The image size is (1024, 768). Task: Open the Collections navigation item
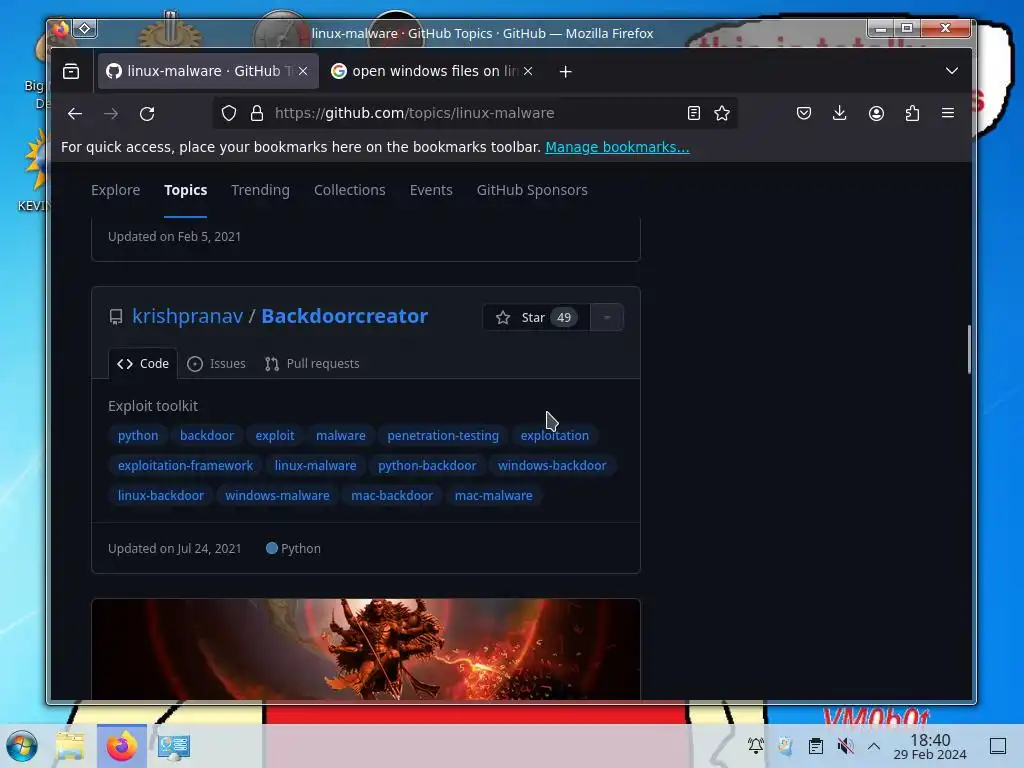[349, 190]
